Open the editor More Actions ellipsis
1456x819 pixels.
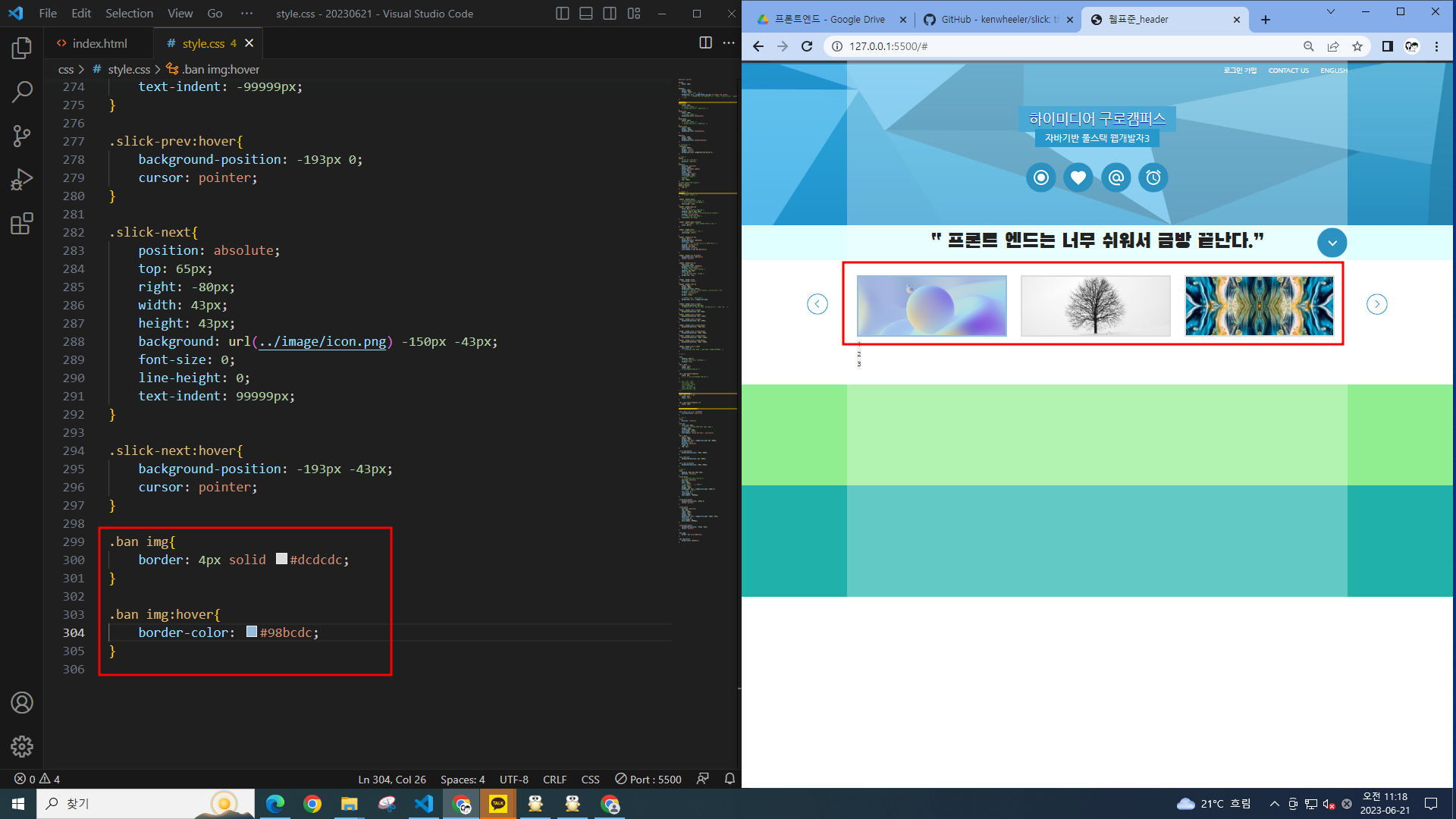(729, 43)
